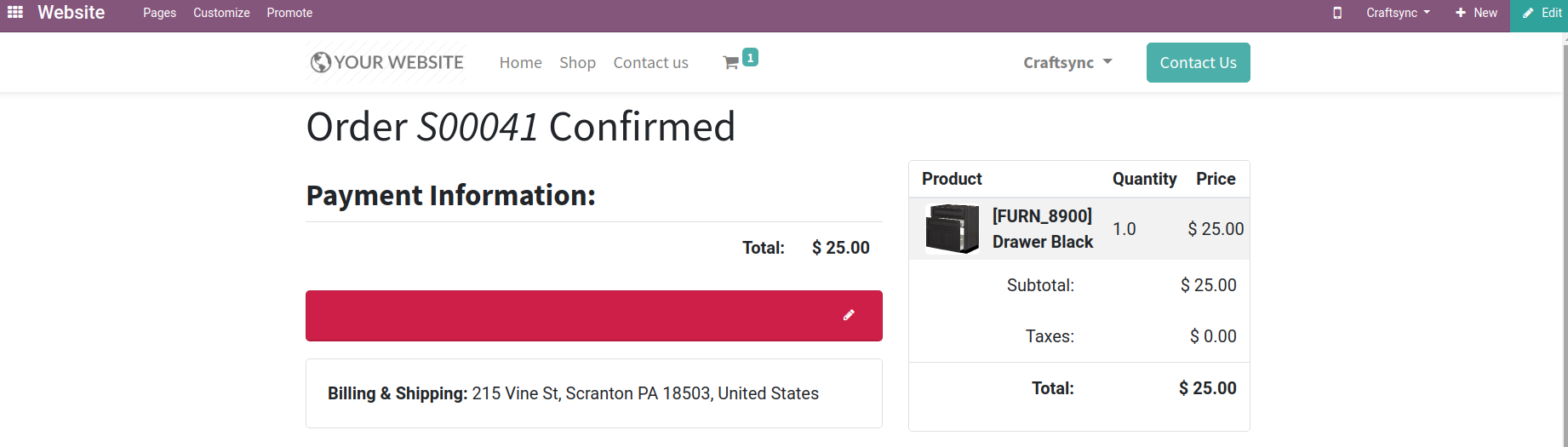
Task: Click the Contact Us button
Action: [1198, 62]
